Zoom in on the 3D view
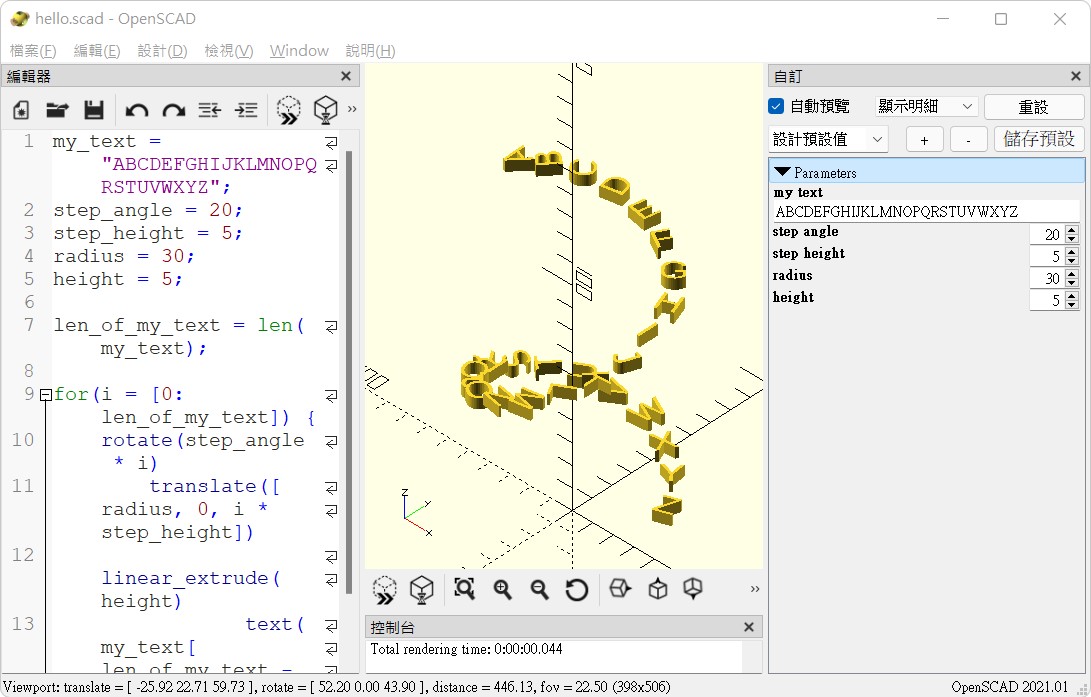This screenshot has width=1091, height=697. (x=502, y=589)
